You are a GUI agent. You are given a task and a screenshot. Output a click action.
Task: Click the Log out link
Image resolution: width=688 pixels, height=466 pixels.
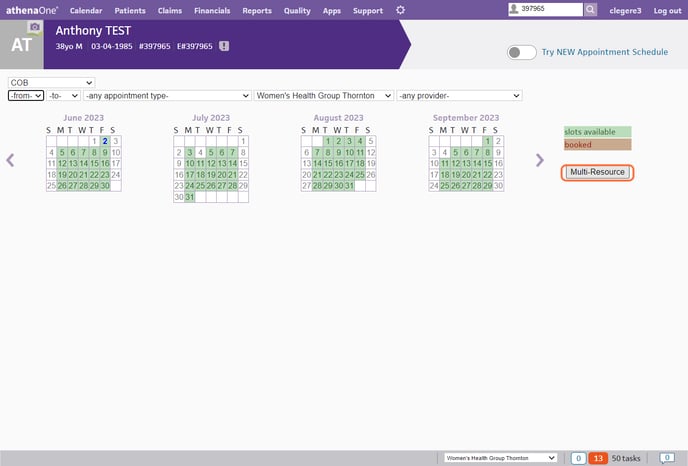667,10
